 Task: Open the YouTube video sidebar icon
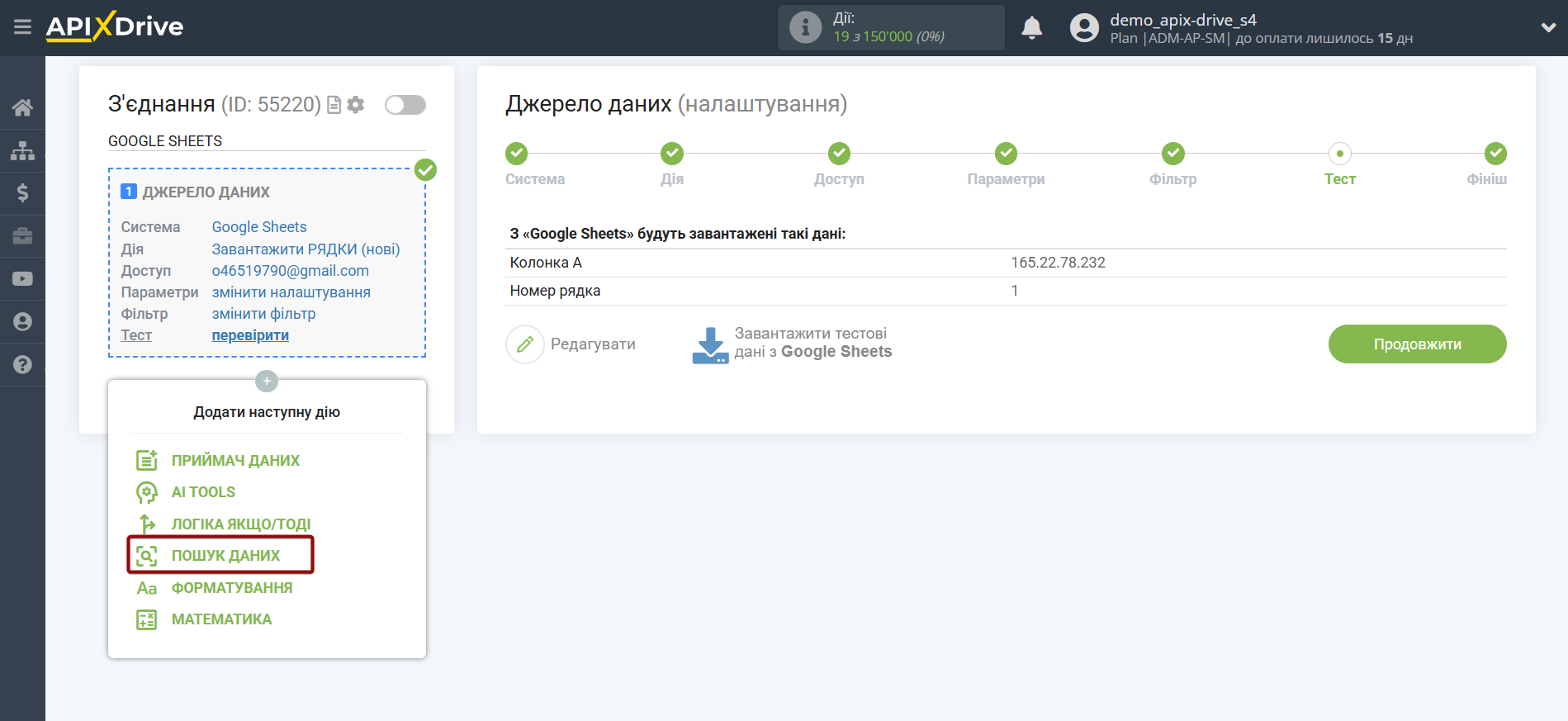click(x=22, y=279)
